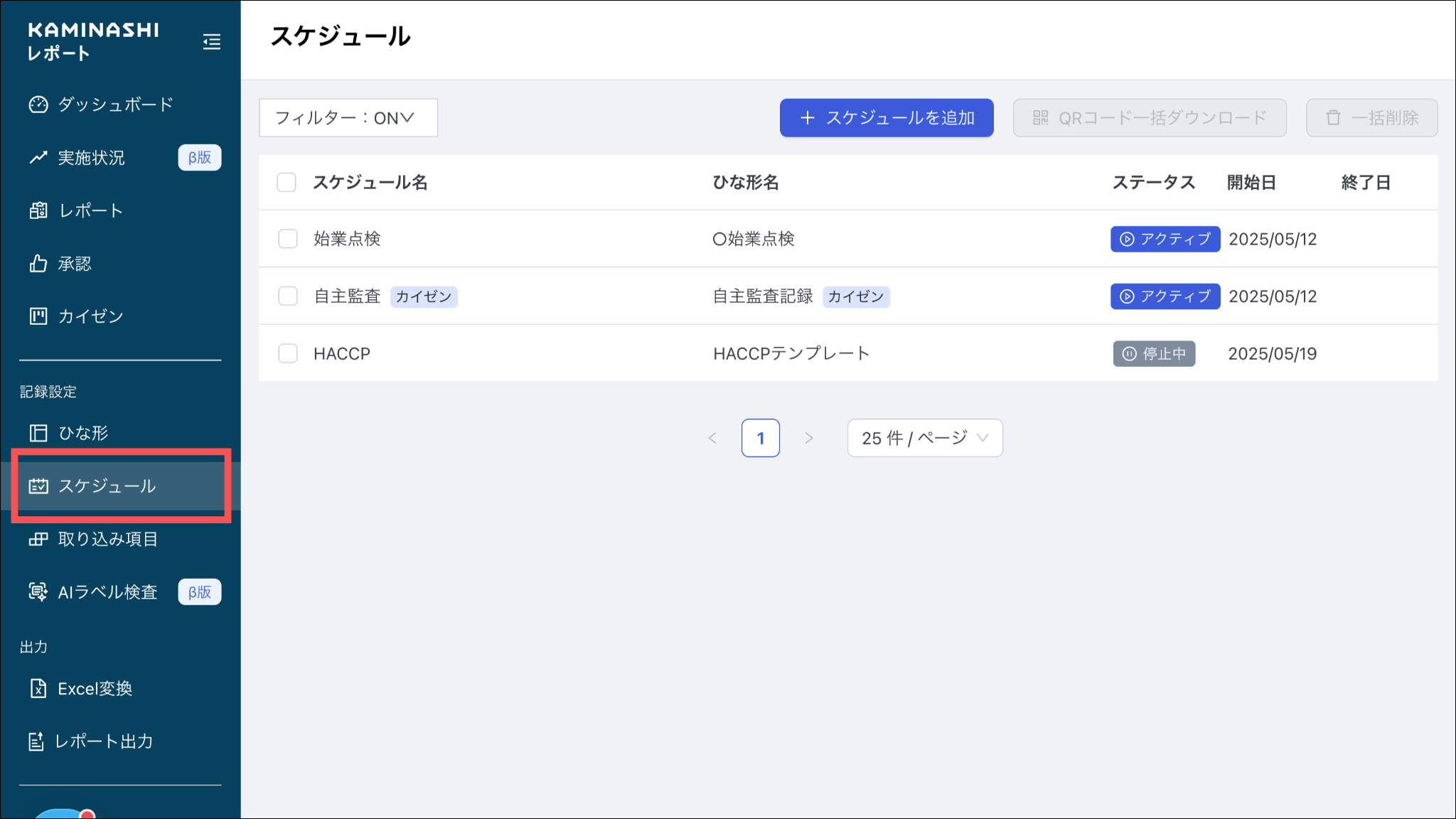Collapse the sidebar using the menu icon
Image resolution: width=1456 pixels, height=819 pixels.
(211, 42)
